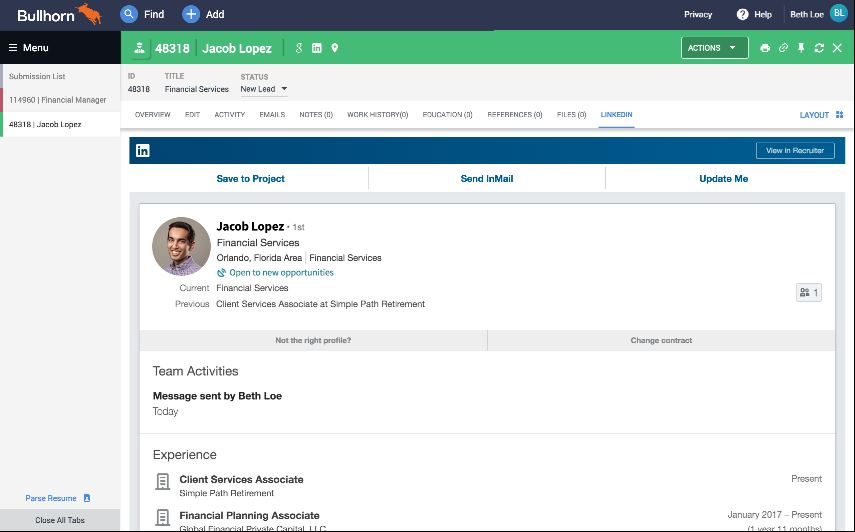This screenshot has height=532, width=855.
Task: Select the LinkedIn tab
Action: [616, 114]
